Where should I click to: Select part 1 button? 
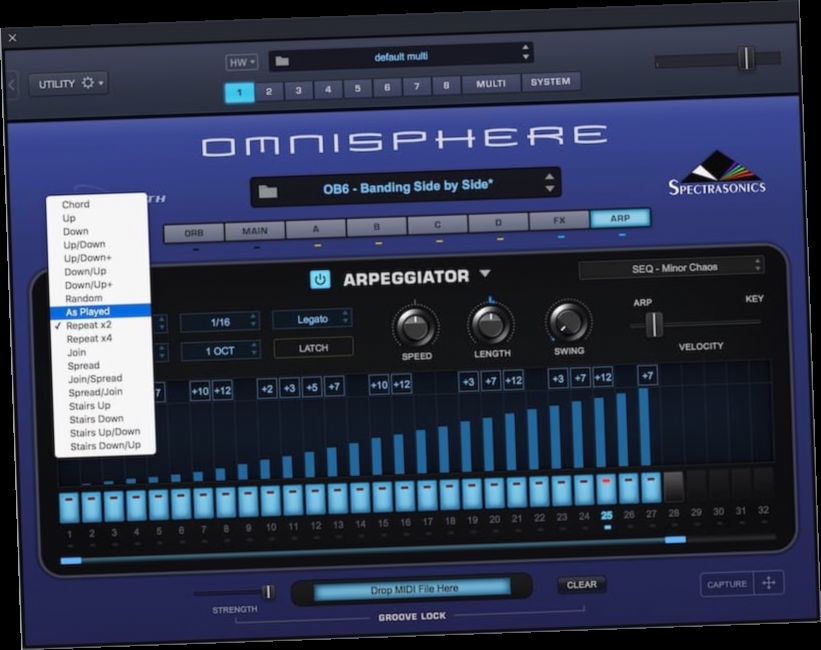click(x=239, y=92)
